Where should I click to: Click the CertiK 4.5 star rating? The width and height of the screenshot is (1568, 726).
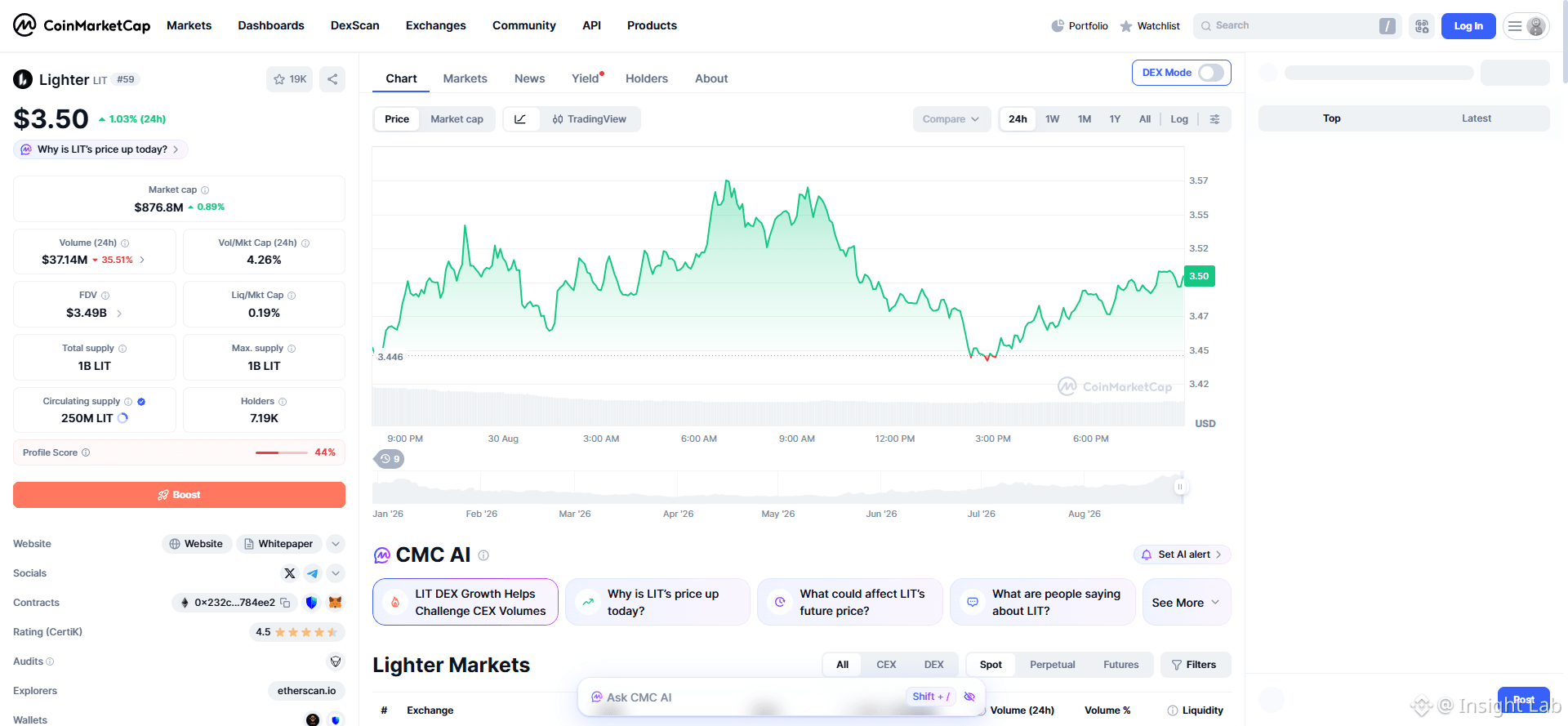pos(297,632)
